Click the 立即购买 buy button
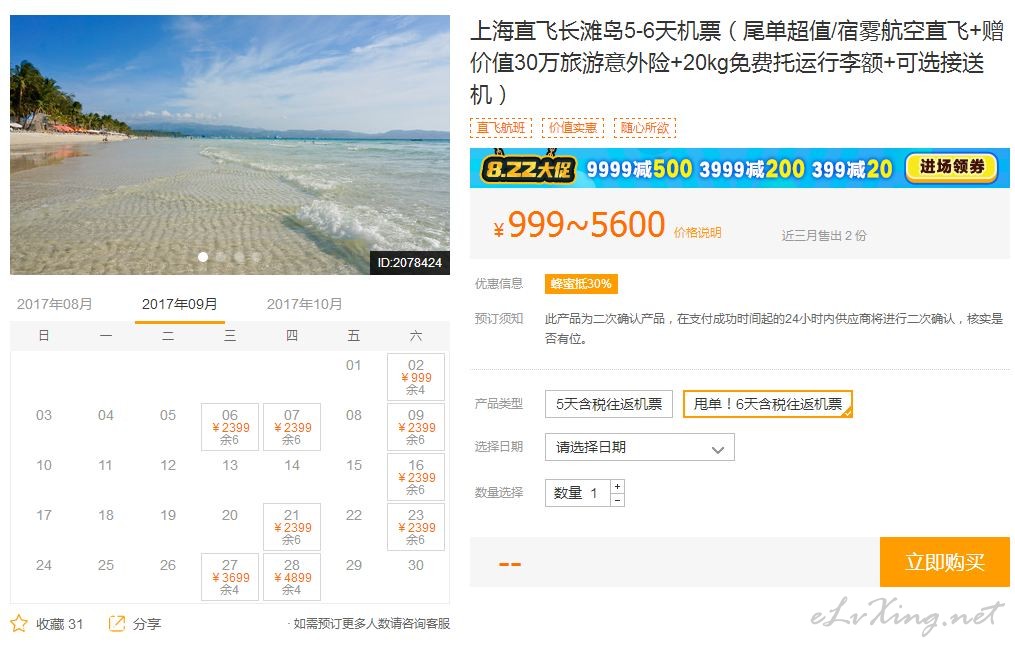 coord(944,562)
